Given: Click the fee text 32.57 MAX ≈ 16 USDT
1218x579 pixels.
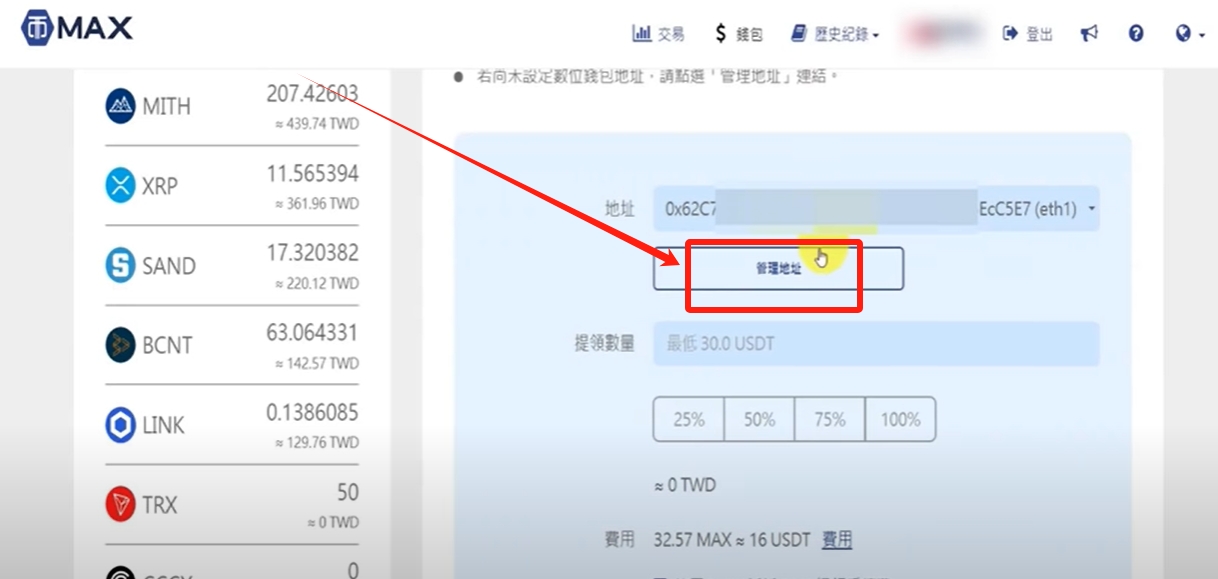Looking at the screenshot, I should (731, 540).
